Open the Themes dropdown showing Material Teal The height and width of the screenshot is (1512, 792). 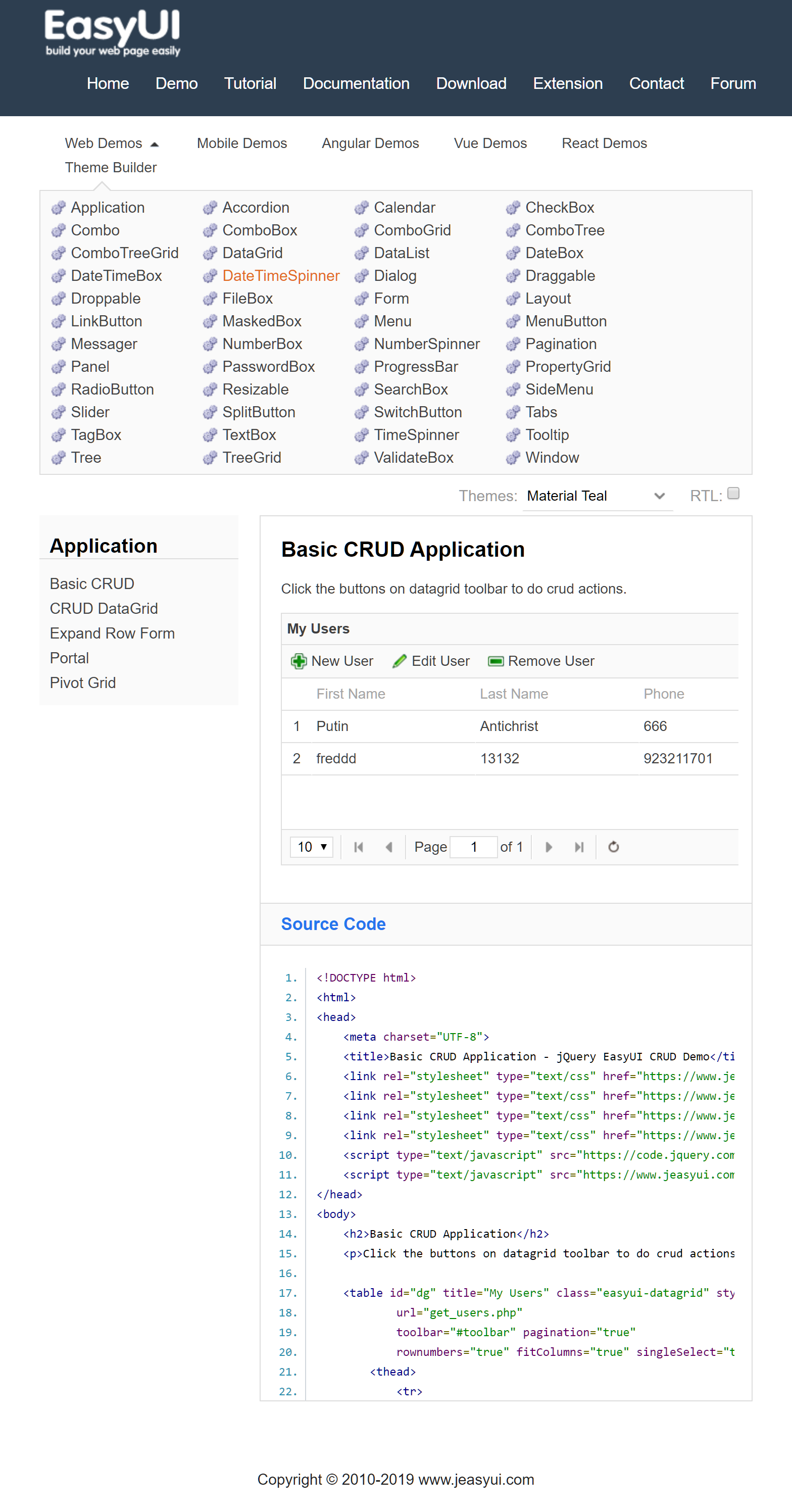pos(597,496)
